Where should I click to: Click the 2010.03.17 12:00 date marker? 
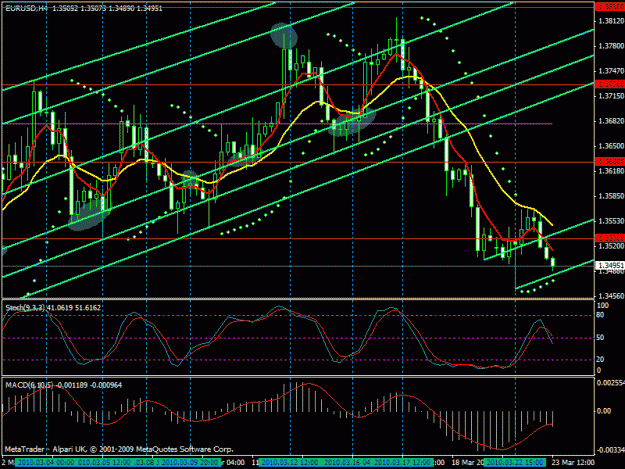coord(403,463)
